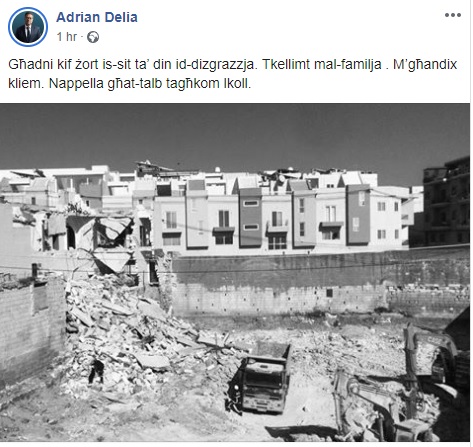The height and width of the screenshot is (447, 473).
Task: Click the truck in the photo
Action: point(261,379)
